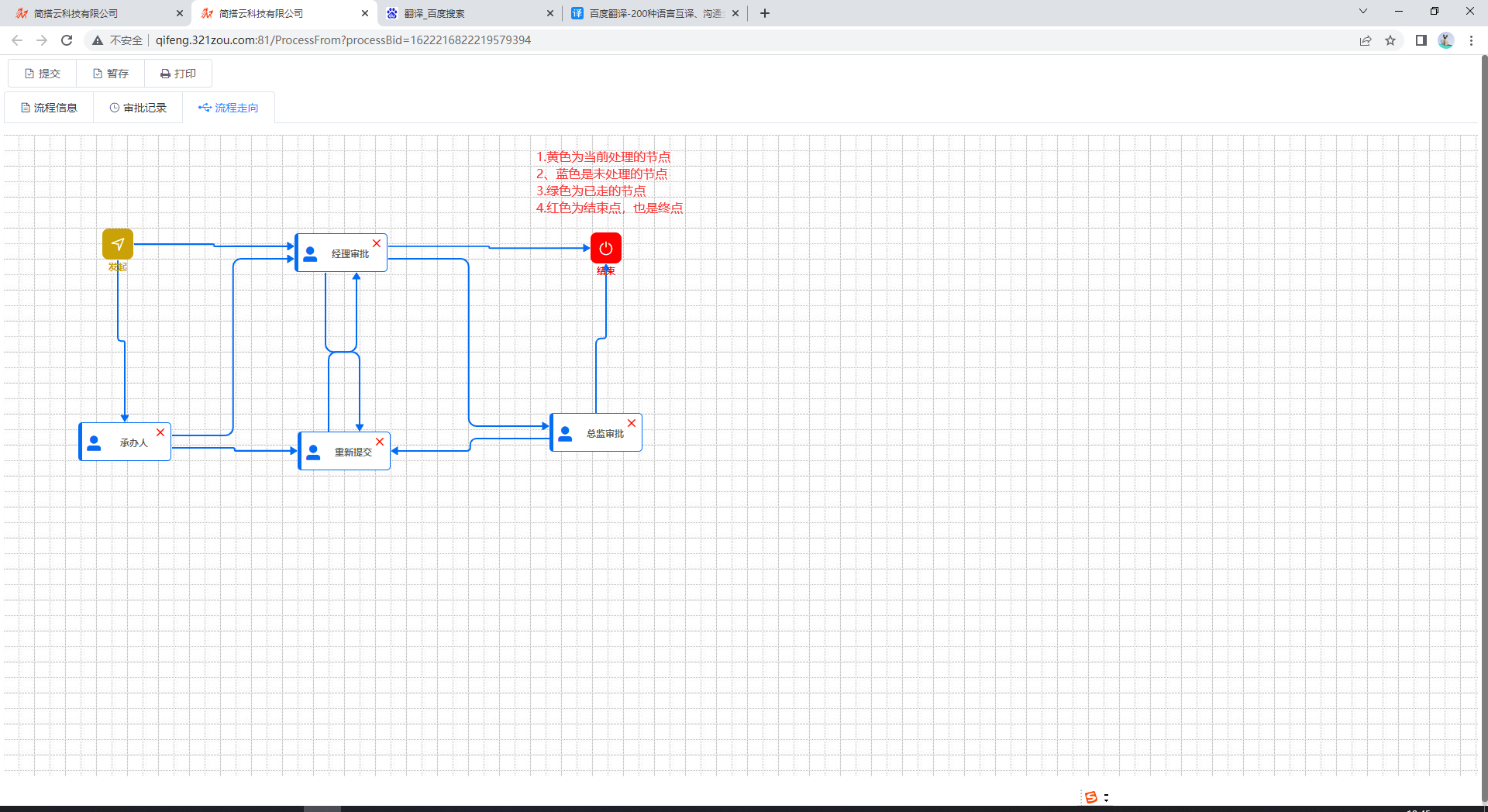Select the 总监审批 node
Image resolution: width=1488 pixels, height=812 pixels.
click(596, 432)
